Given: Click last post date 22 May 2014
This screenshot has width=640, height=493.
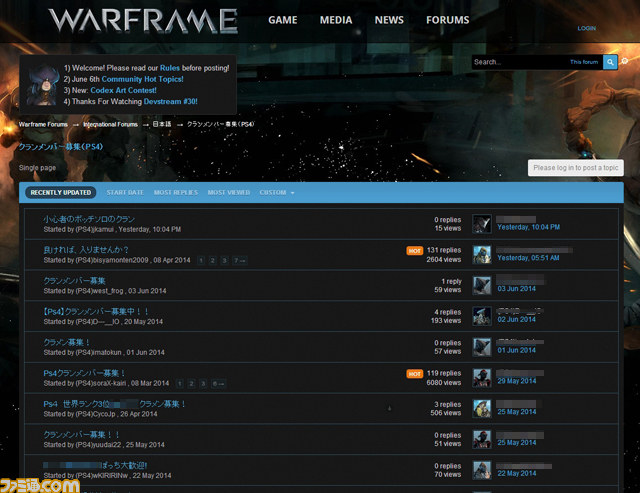Looking at the screenshot, I should (516, 473).
